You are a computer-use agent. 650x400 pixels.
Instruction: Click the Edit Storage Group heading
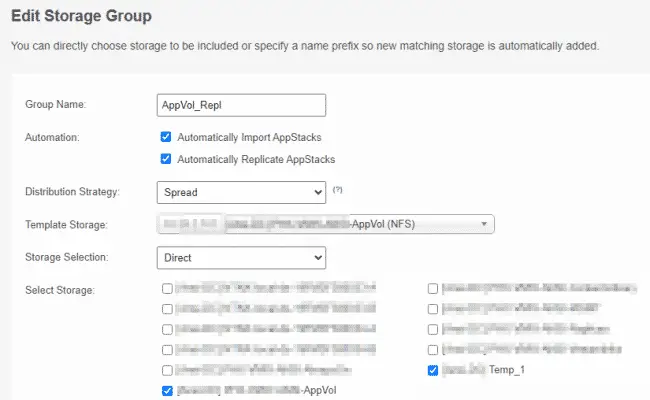point(81,16)
